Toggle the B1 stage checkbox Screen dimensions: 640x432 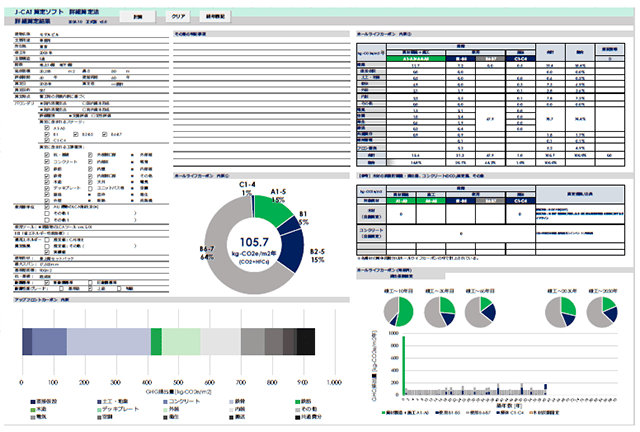pos(47,134)
